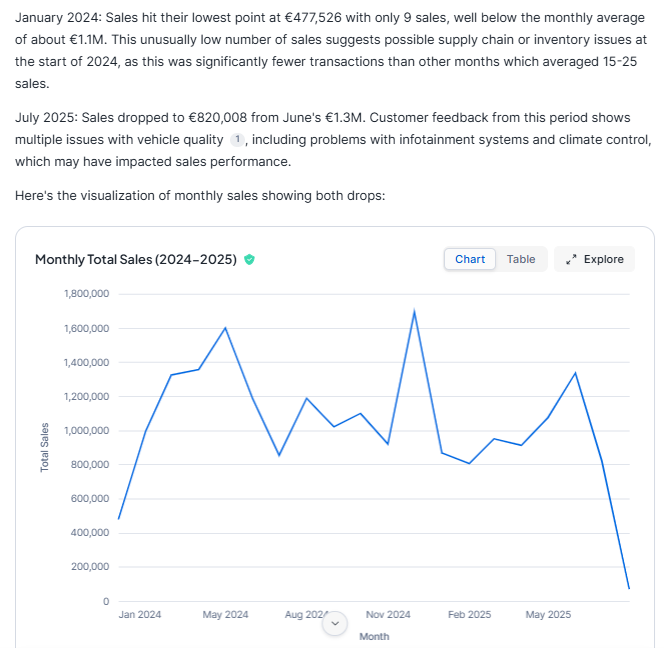Click the 'Feb 2025' x-axis label
Viewport: 664px width, 648px height.
[x=469, y=614]
